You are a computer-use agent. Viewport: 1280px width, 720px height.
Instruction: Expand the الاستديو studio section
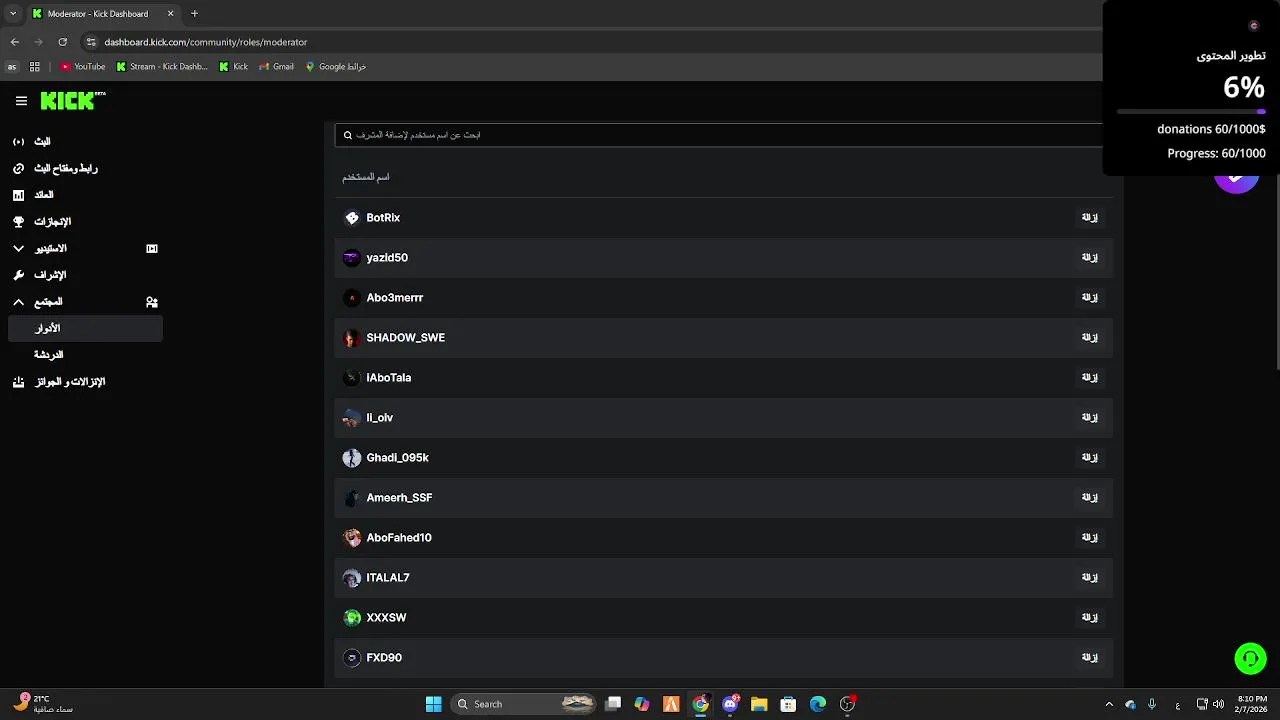[x=18, y=248]
